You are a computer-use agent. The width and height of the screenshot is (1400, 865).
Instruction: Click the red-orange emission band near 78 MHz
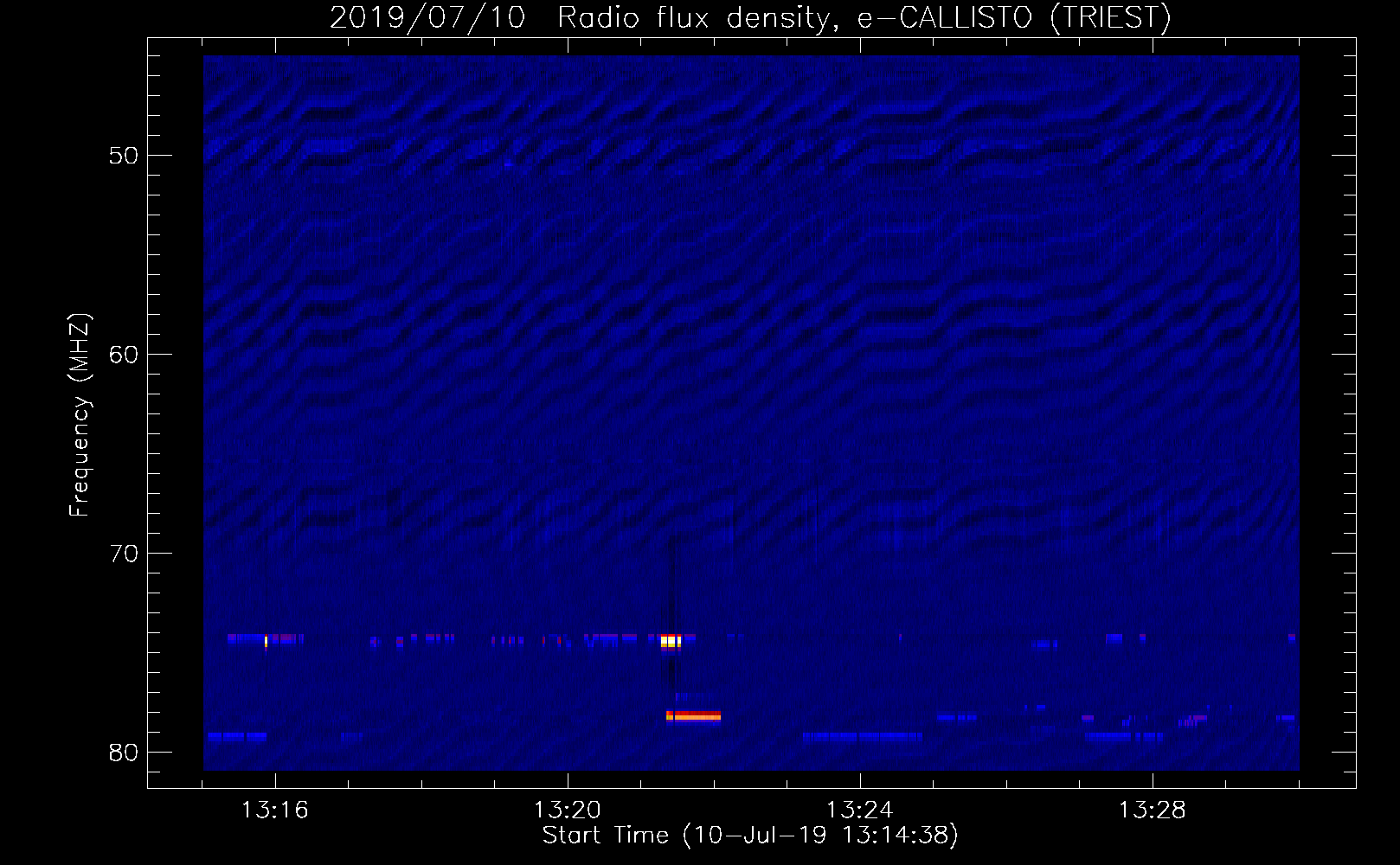694,715
